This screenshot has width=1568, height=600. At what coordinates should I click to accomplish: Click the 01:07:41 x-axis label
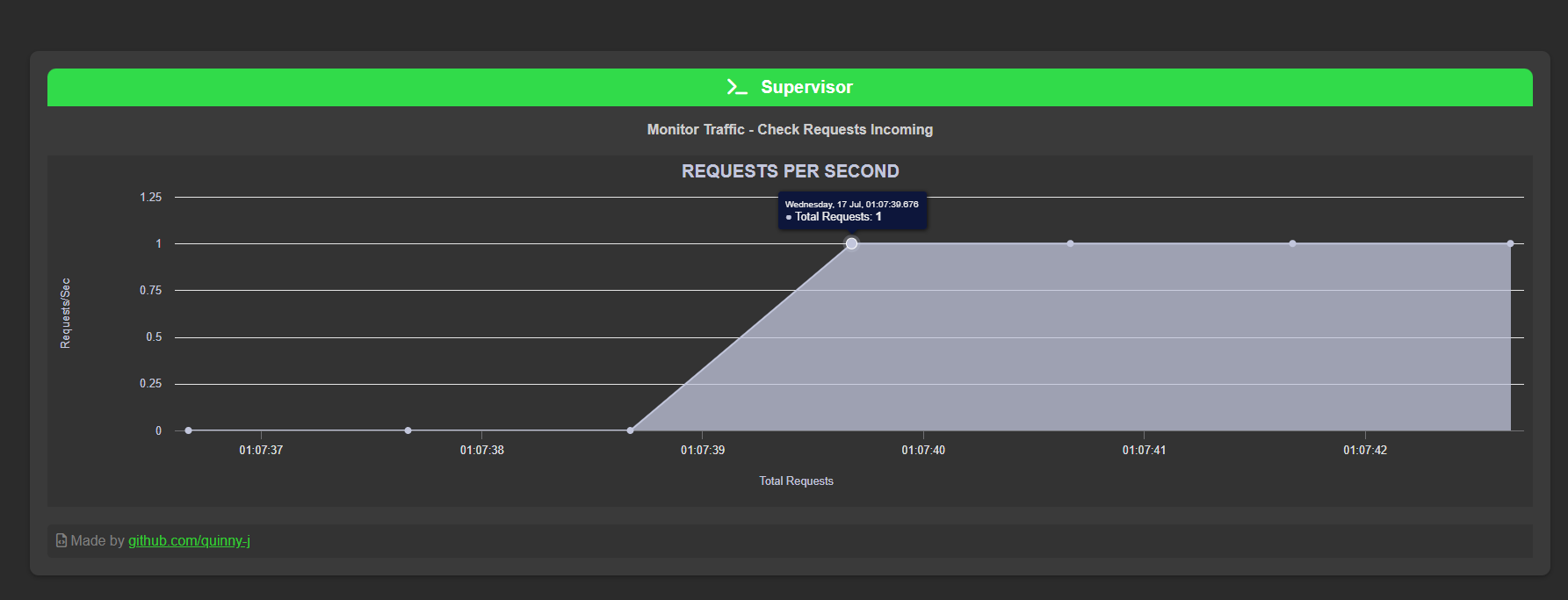point(1144,450)
